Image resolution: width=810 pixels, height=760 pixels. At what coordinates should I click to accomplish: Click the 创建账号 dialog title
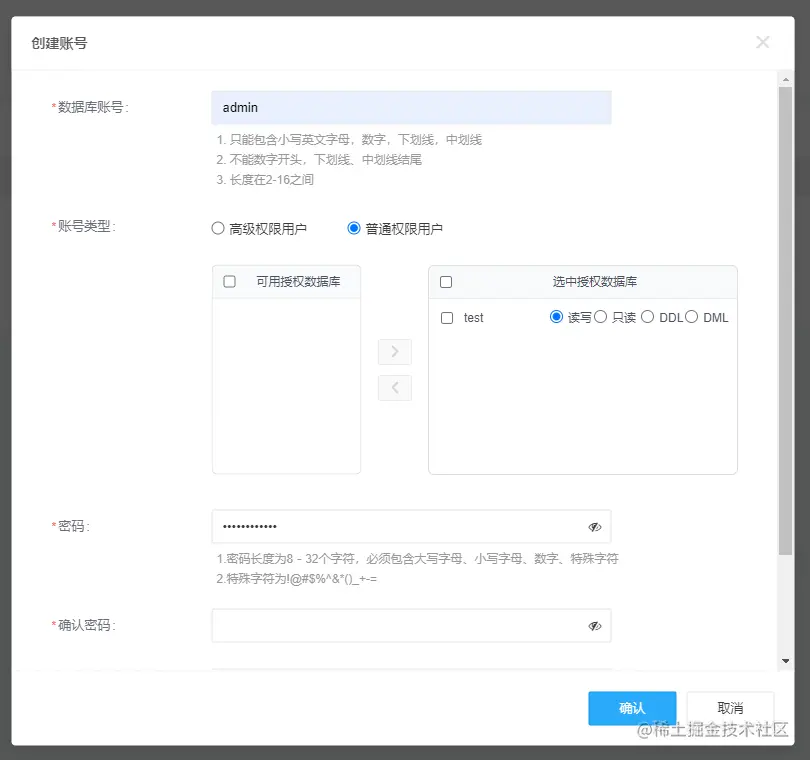point(59,43)
